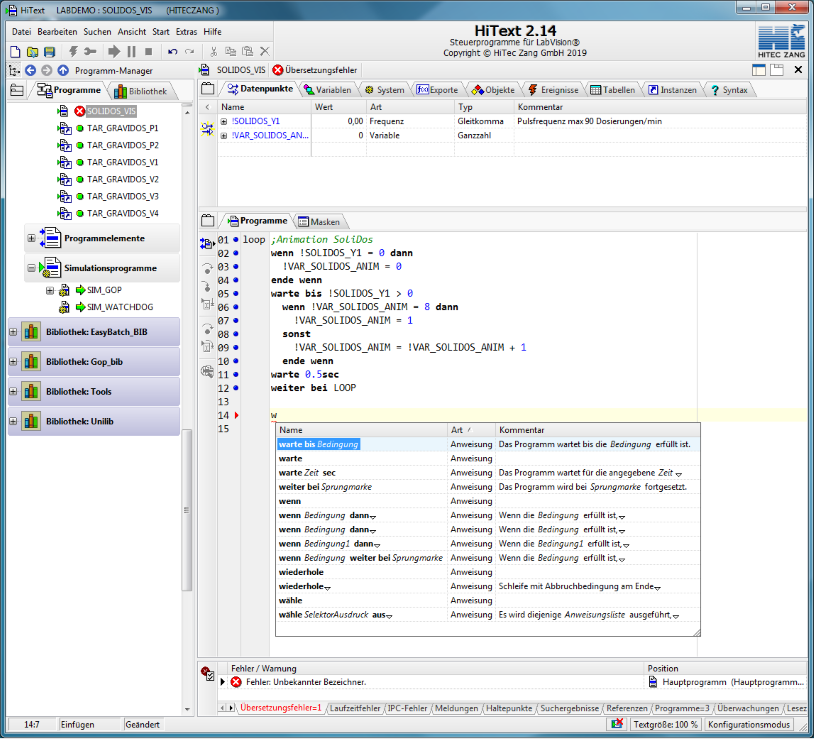Cut selection with scissors icon
Image resolution: width=814 pixels, height=739 pixels.
pyautogui.click(x=213, y=51)
